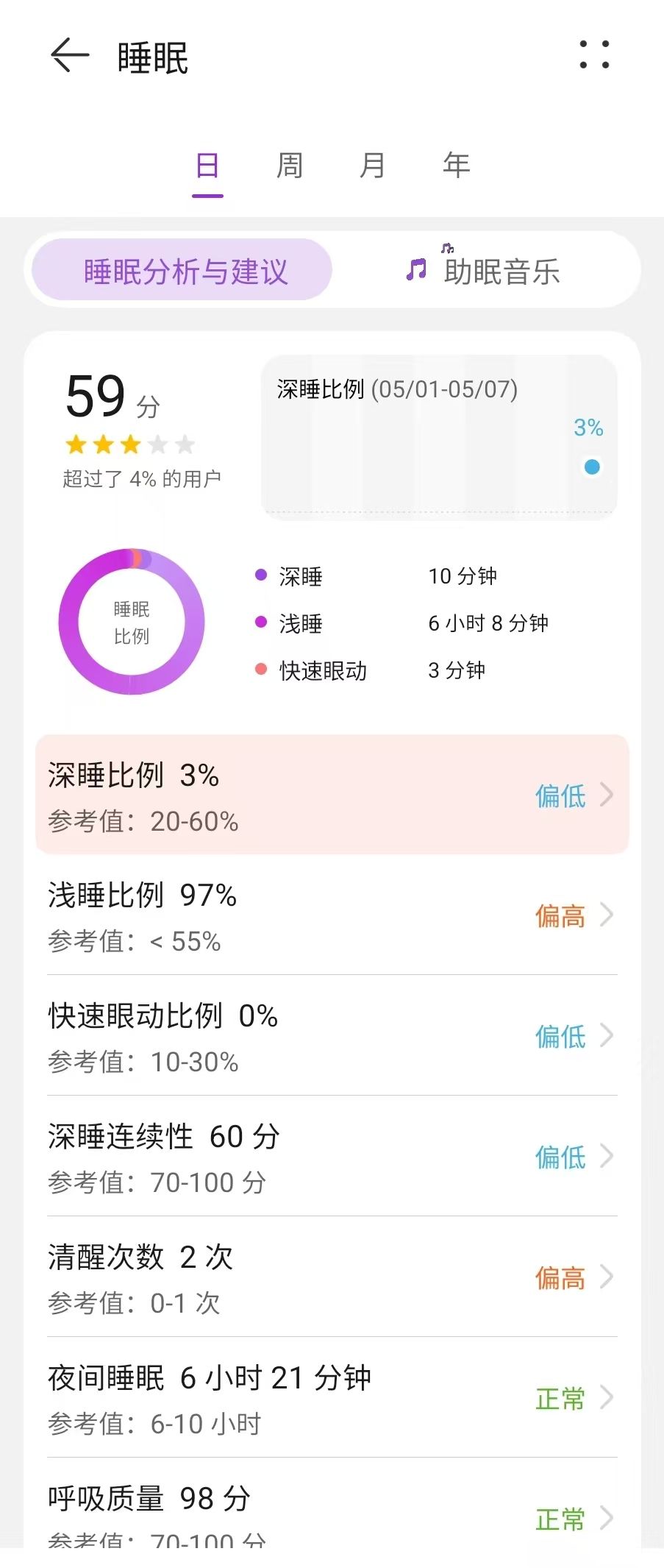
Task: Tap the purple music note icon
Action: click(416, 270)
